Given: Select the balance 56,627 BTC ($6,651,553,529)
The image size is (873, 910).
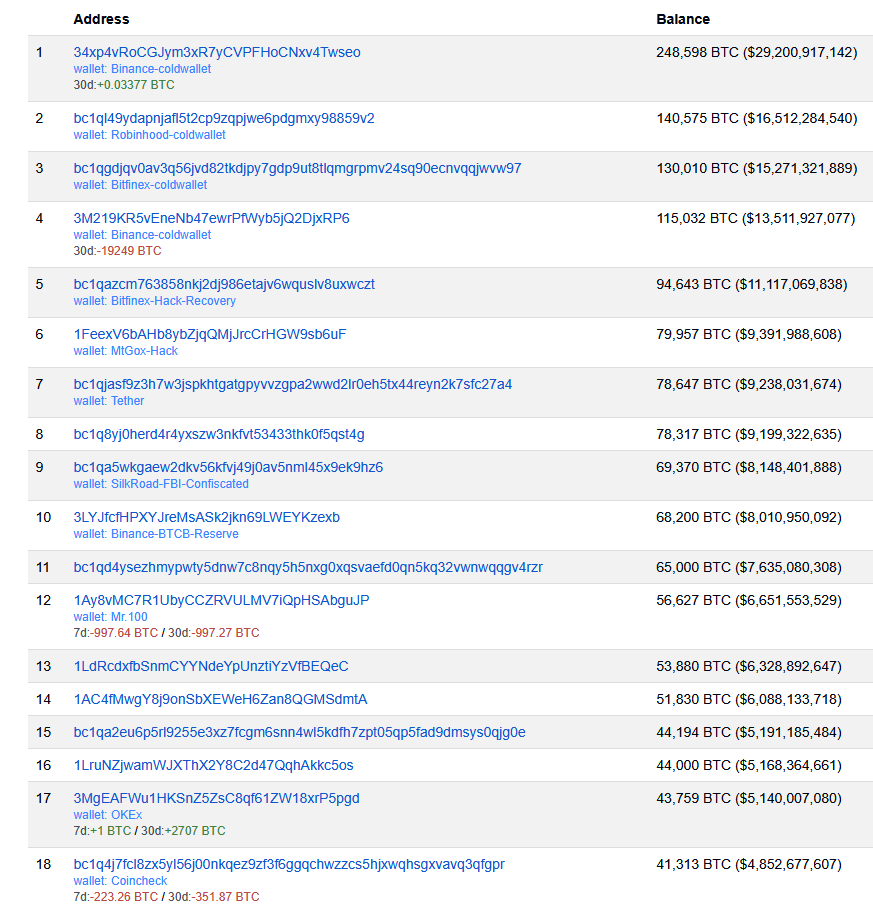Looking at the screenshot, I should [749, 600].
